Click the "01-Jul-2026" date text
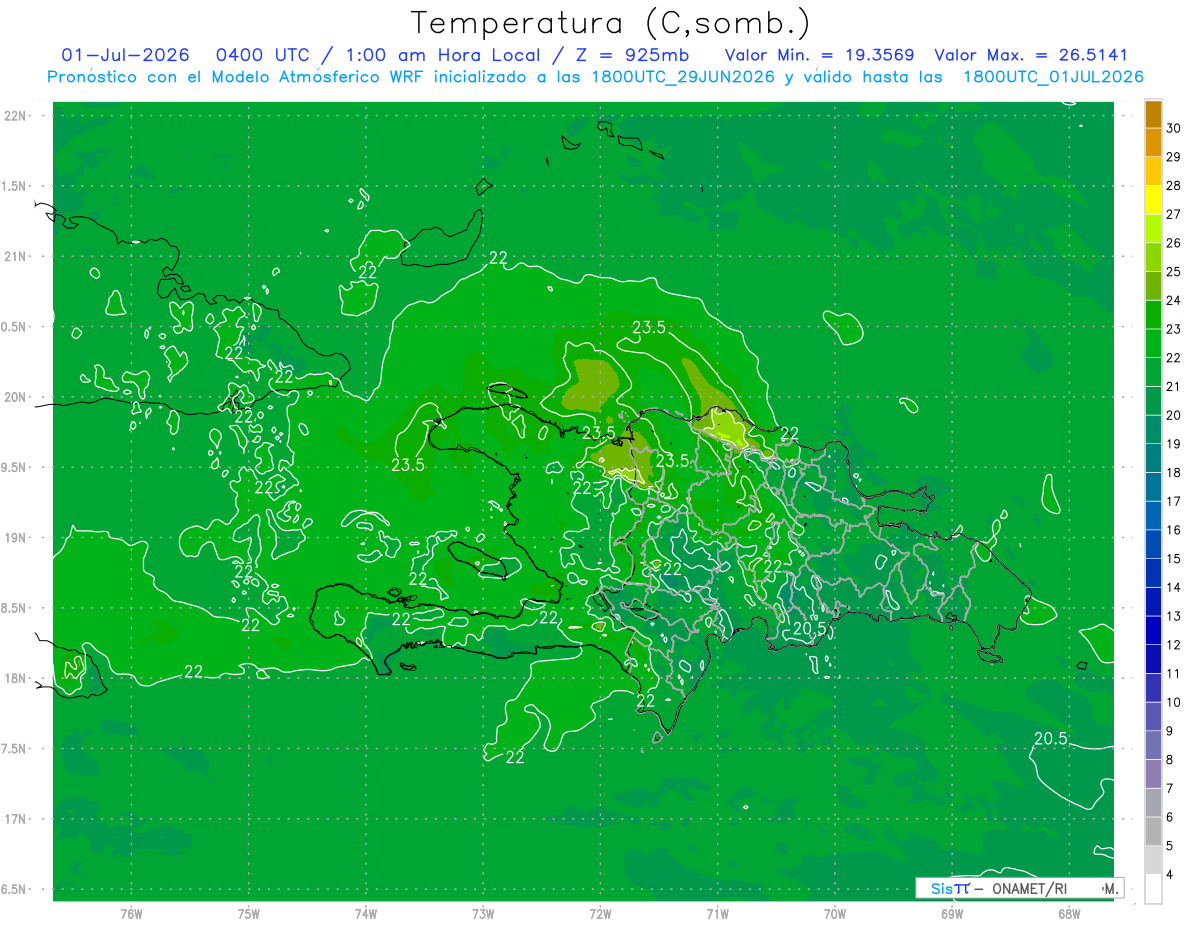1200x927 pixels. point(125,55)
